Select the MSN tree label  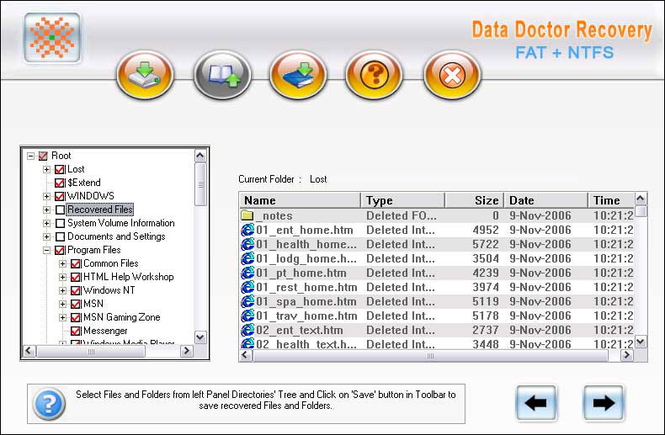coord(93,304)
